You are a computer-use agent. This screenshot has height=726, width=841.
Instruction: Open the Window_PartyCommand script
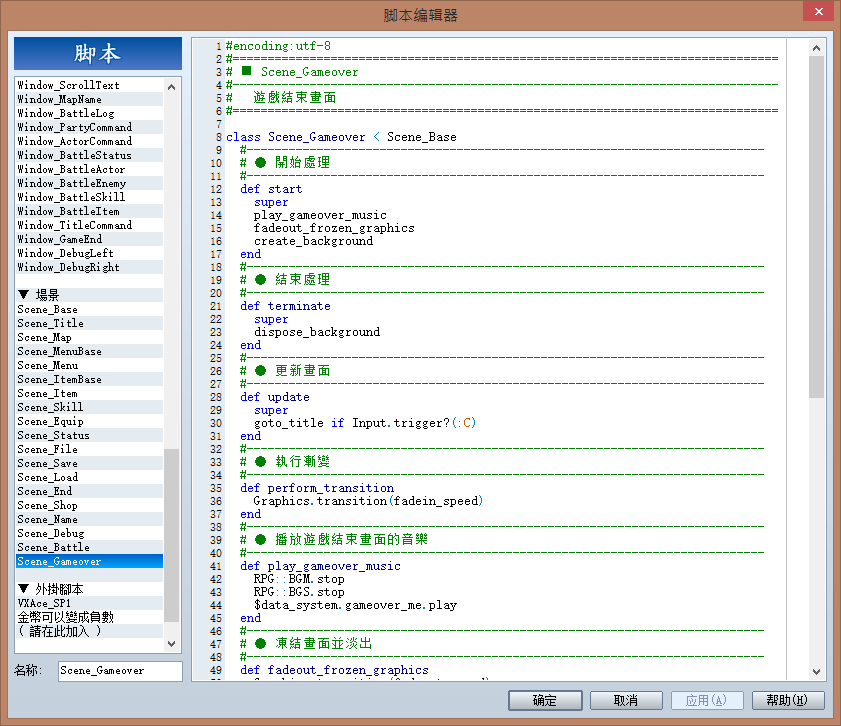click(90, 127)
